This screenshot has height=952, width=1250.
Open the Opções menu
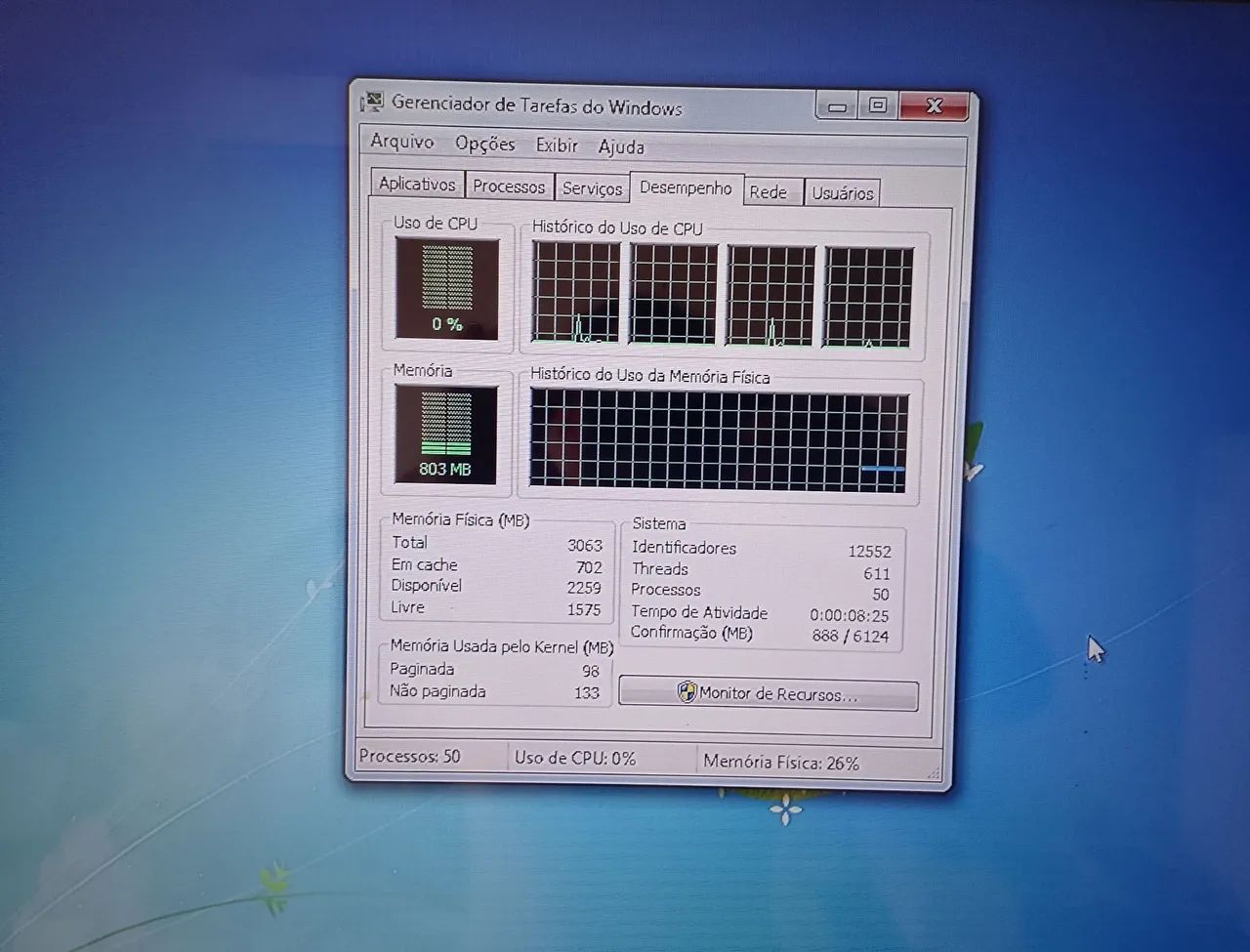click(484, 144)
